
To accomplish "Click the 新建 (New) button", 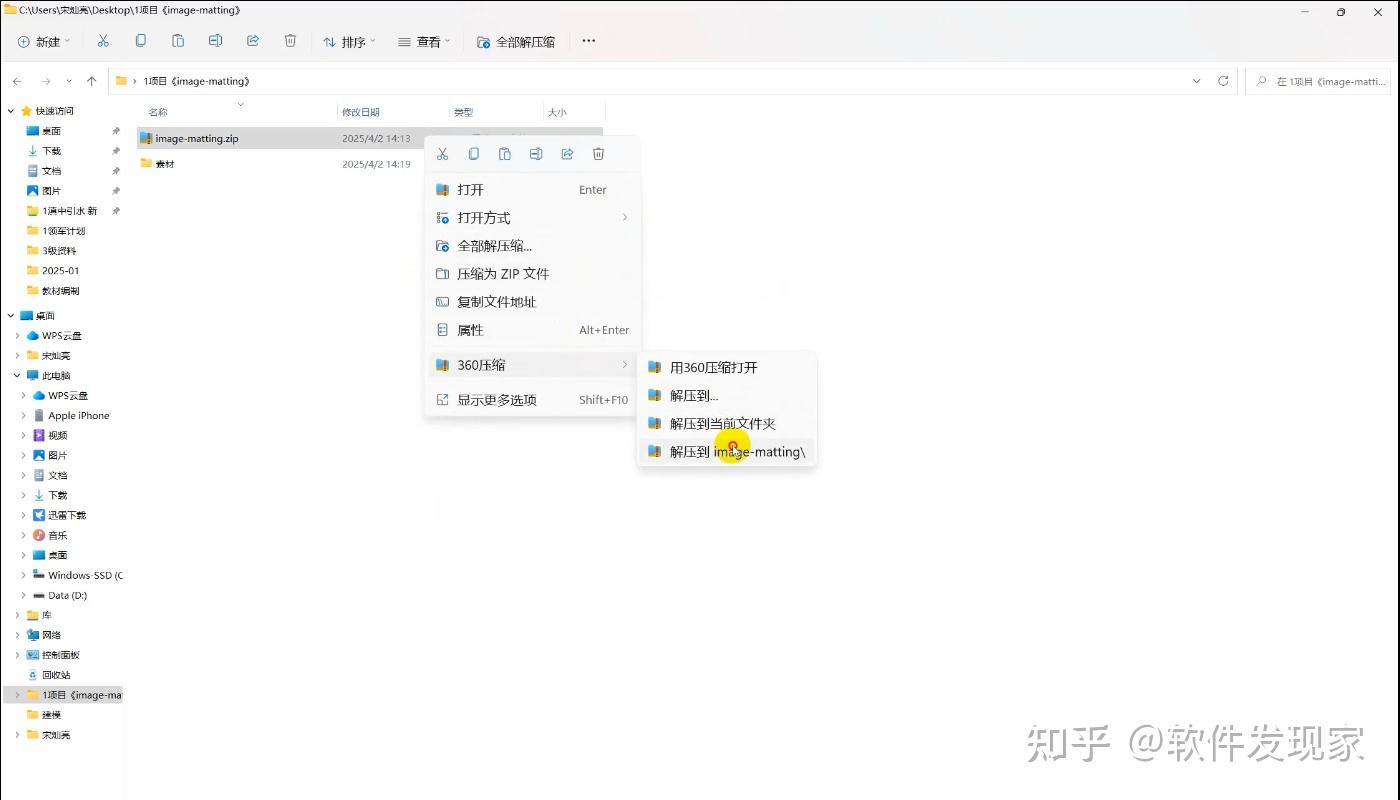I will pos(40,40).
